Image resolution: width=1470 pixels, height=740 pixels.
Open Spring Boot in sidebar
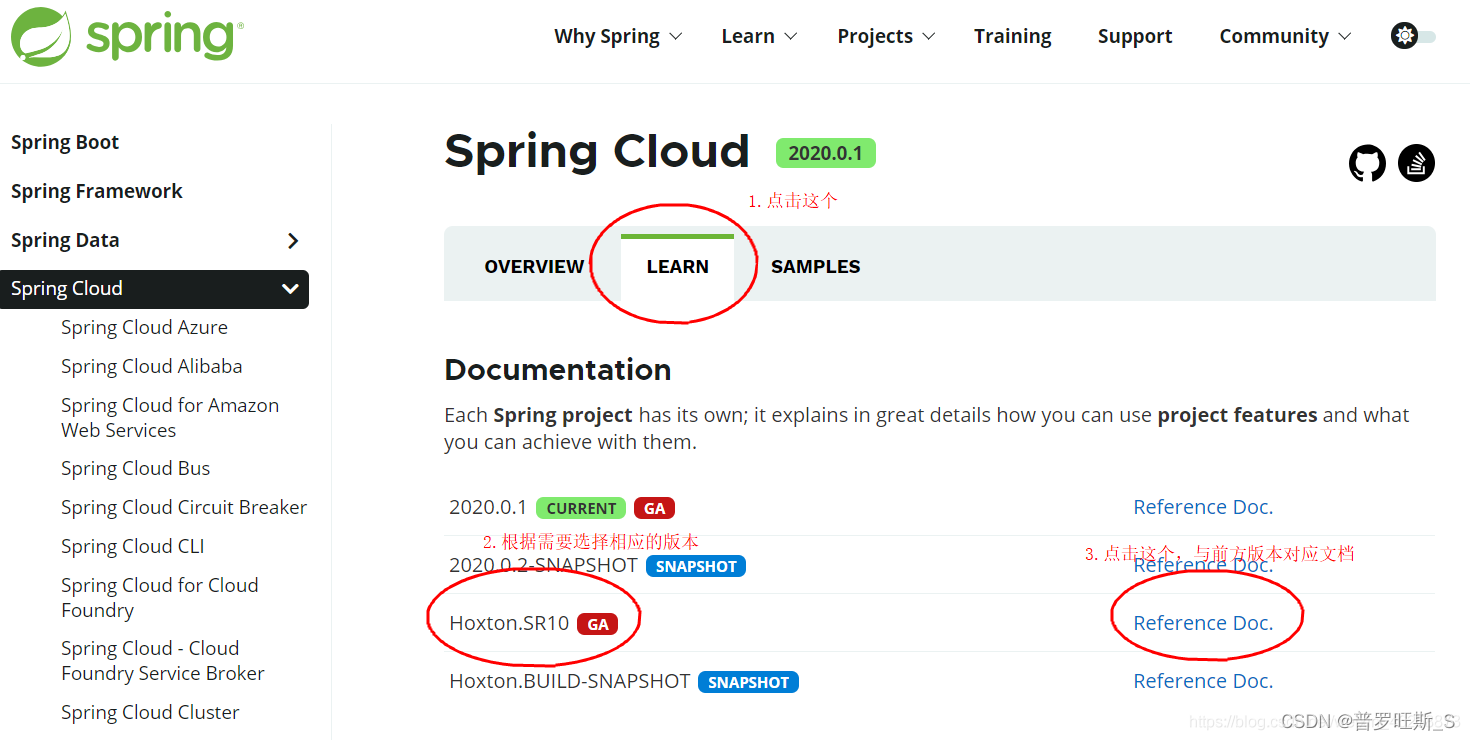coord(65,142)
